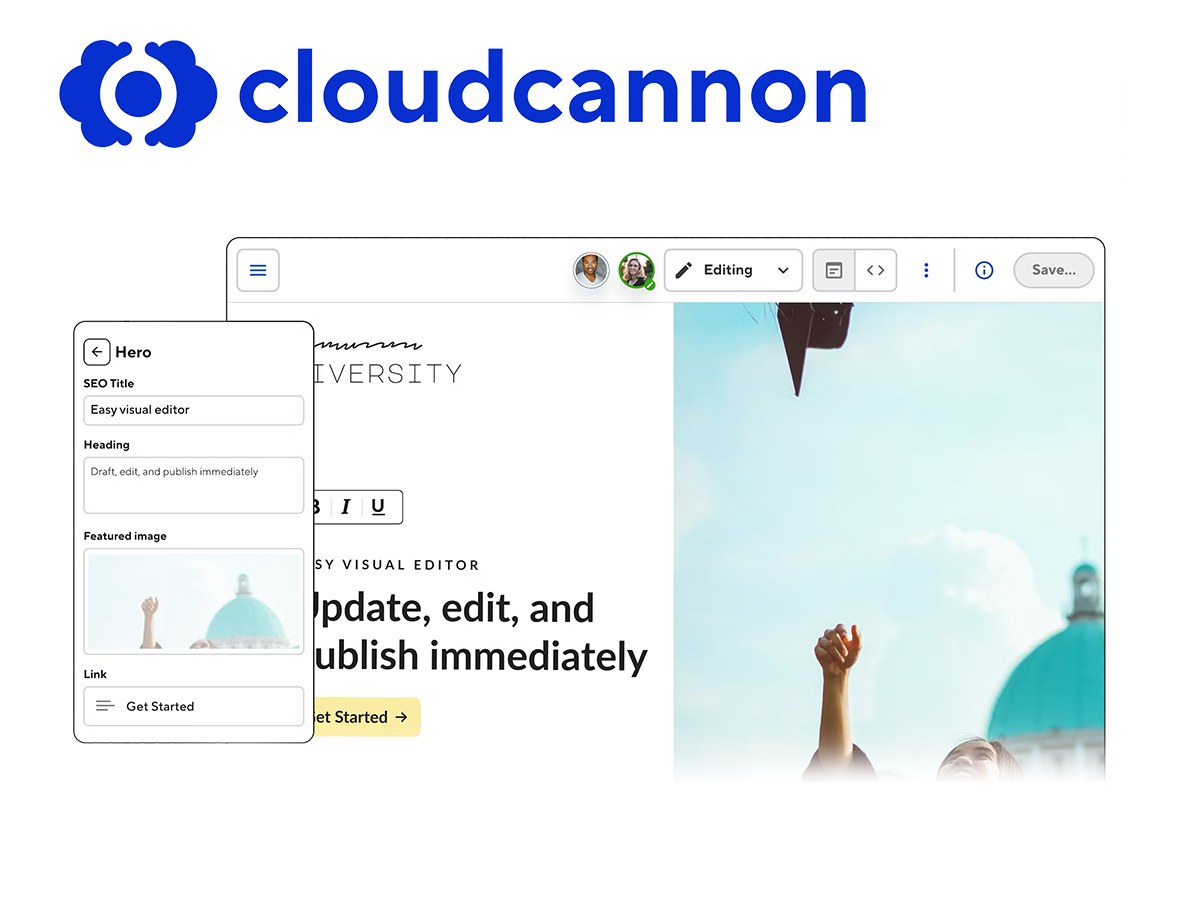Click the lines icon in the Link field
The height and width of the screenshot is (903, 1200).
[x=105, y=706]
